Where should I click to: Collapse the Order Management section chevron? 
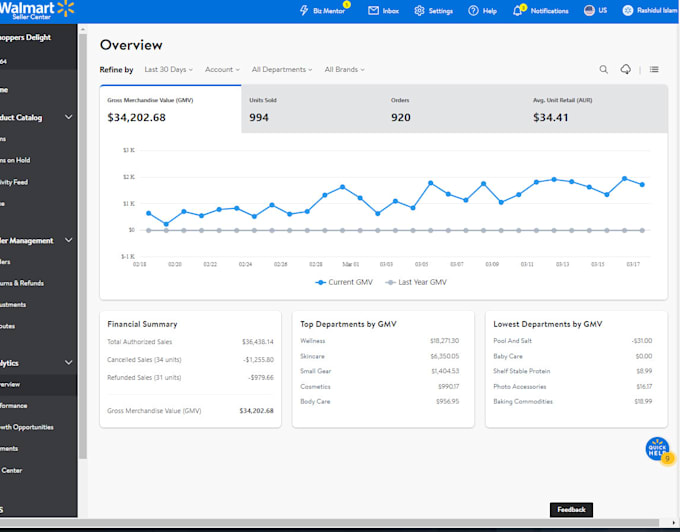point(69,240)
